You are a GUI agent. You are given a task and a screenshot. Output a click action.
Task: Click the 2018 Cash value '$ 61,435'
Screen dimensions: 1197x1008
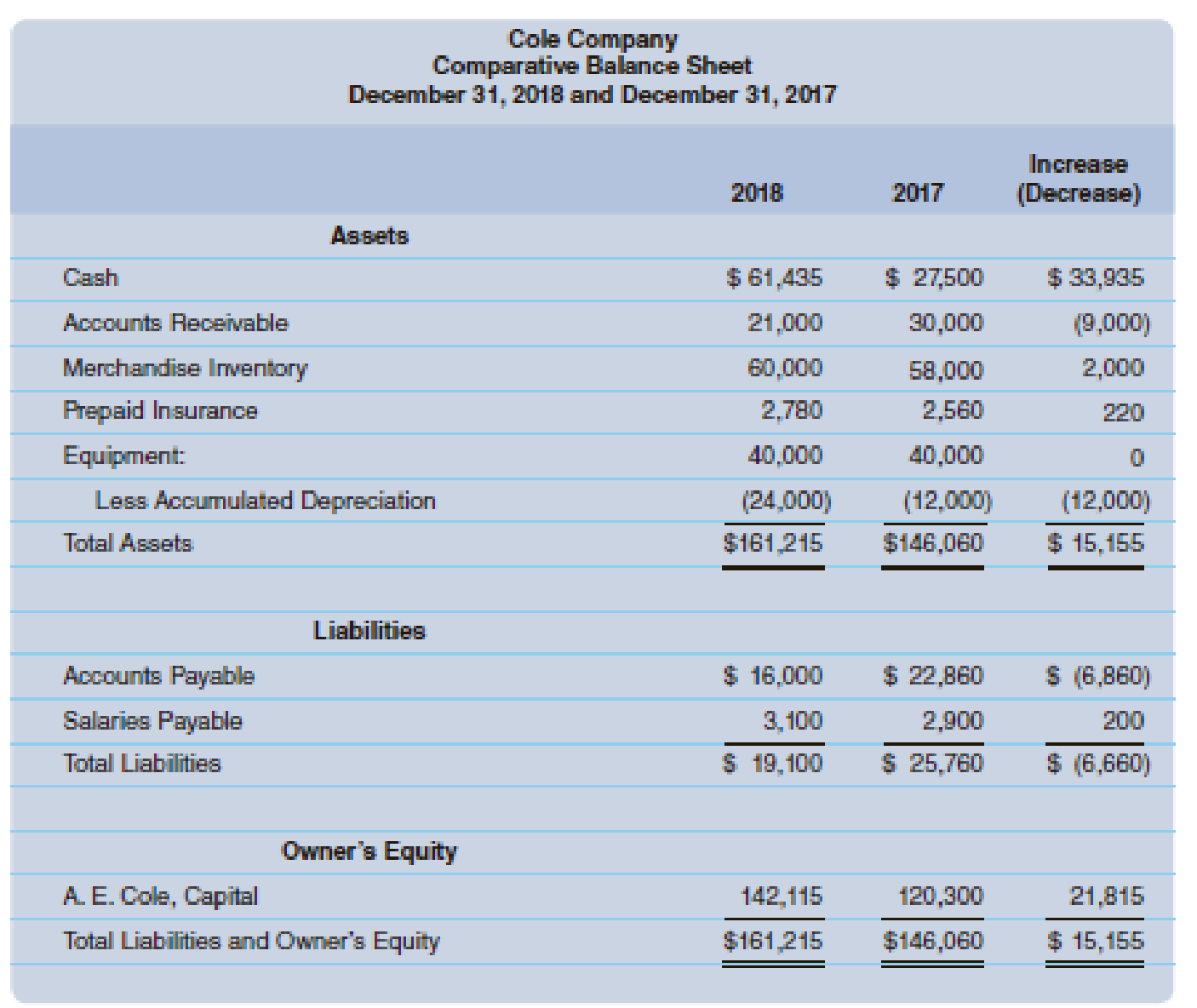[x=774, y=278]
